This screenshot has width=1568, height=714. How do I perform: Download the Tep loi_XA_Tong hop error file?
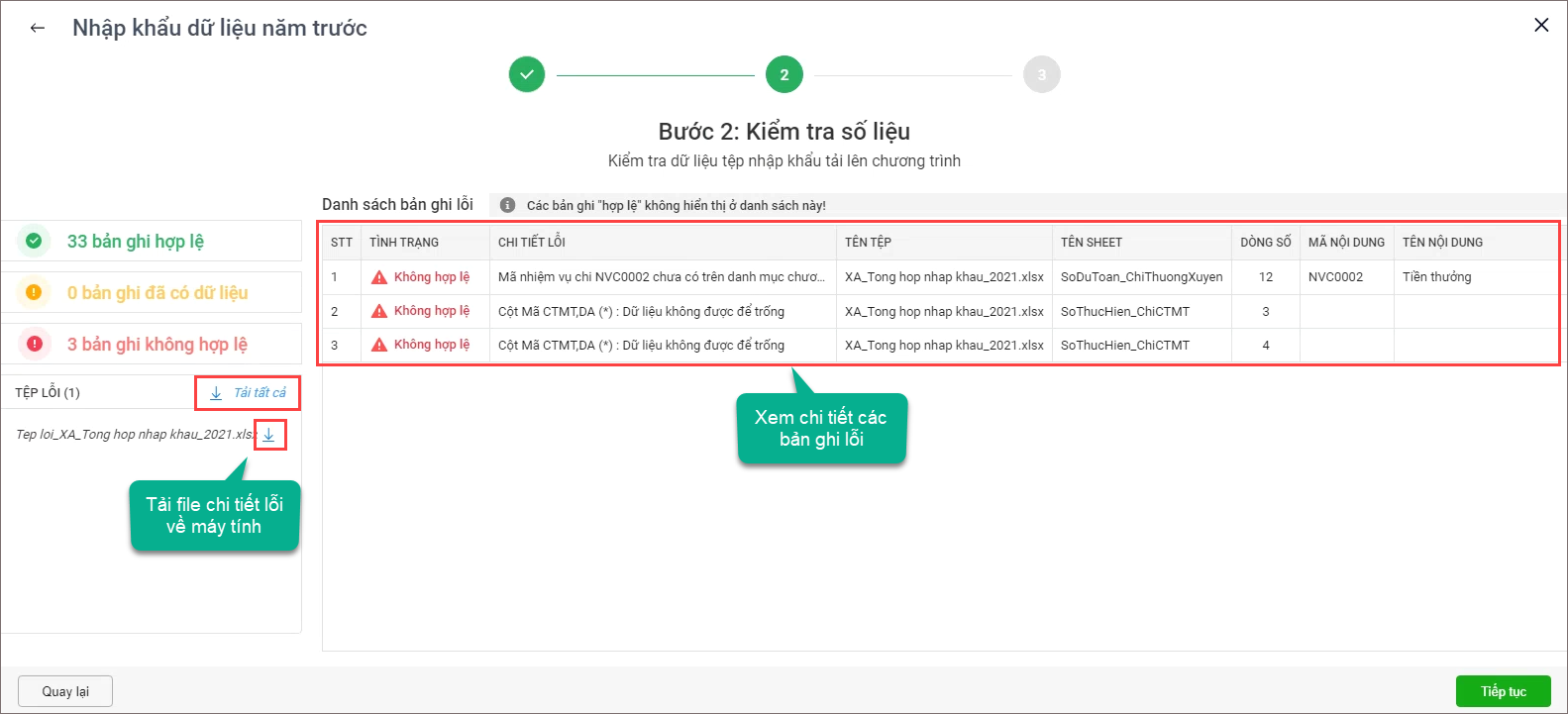[268, 435]
